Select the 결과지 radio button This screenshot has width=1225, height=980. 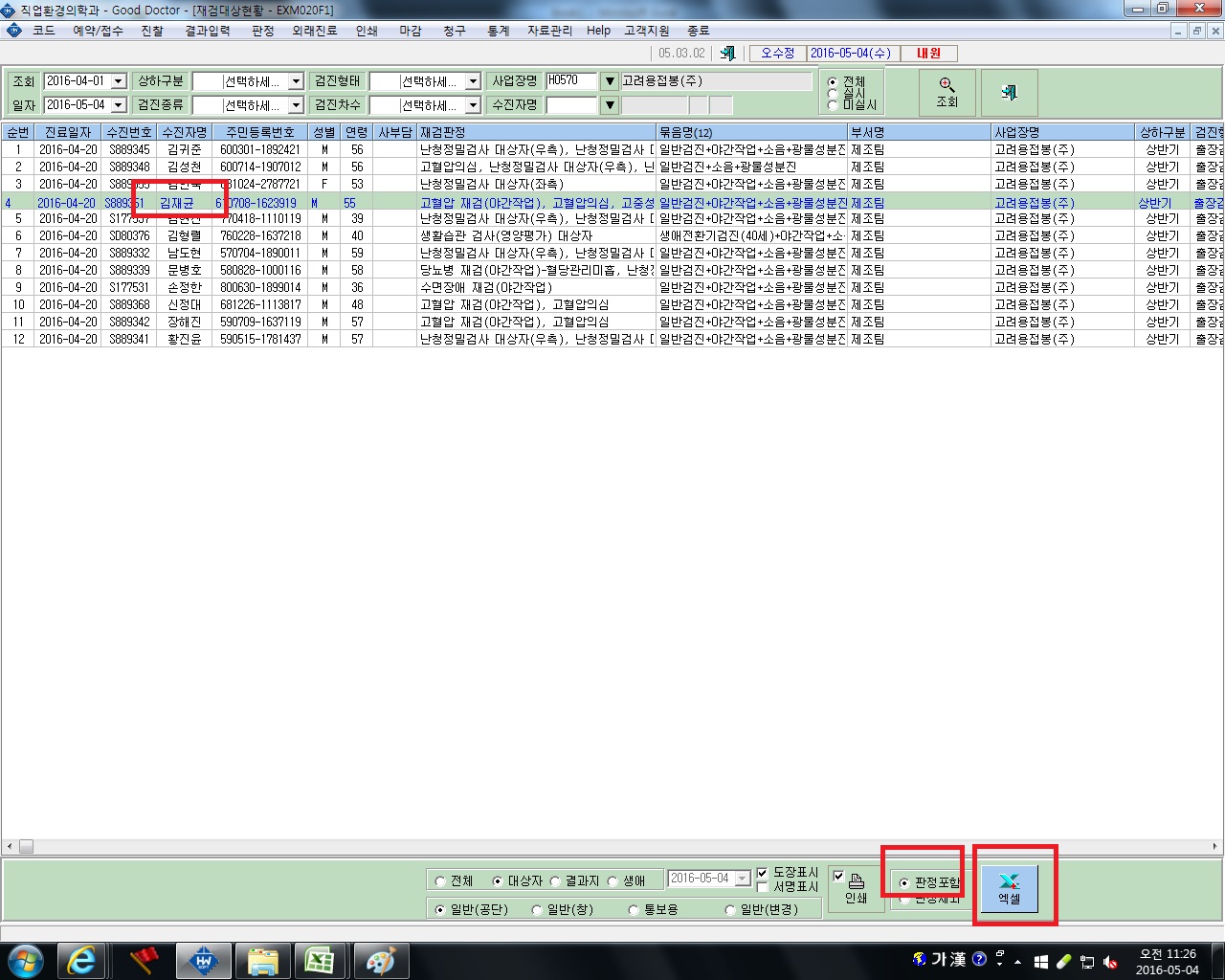[555, 881]
